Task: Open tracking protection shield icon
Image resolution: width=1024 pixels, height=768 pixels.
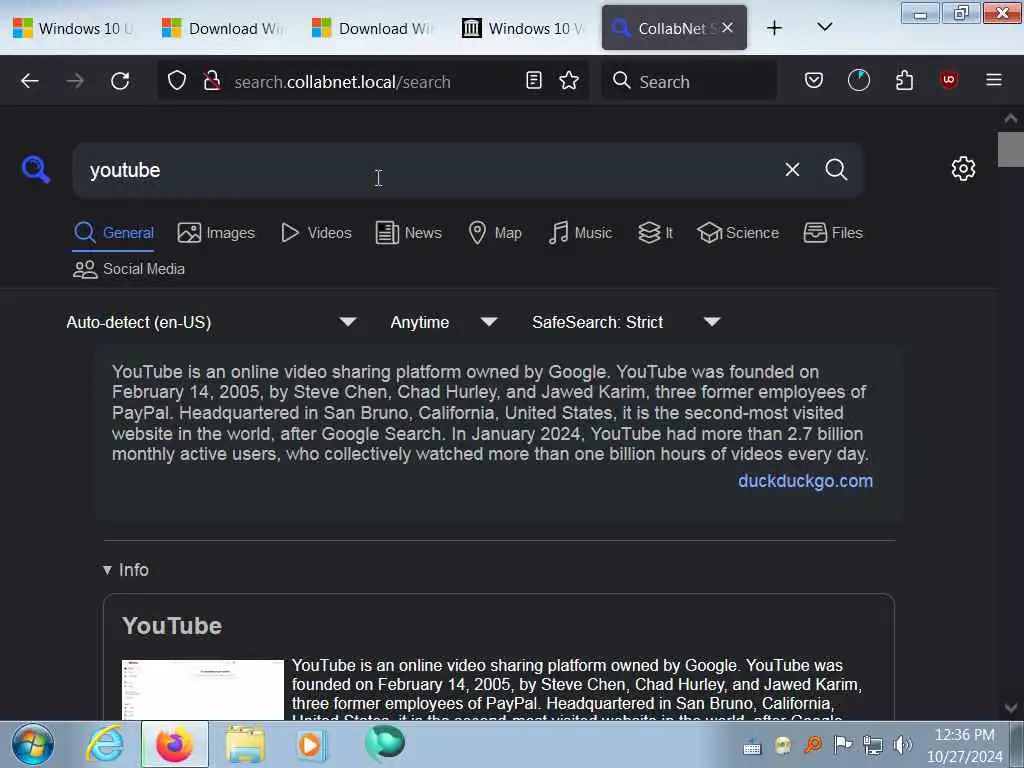Action: pos(177,81)
